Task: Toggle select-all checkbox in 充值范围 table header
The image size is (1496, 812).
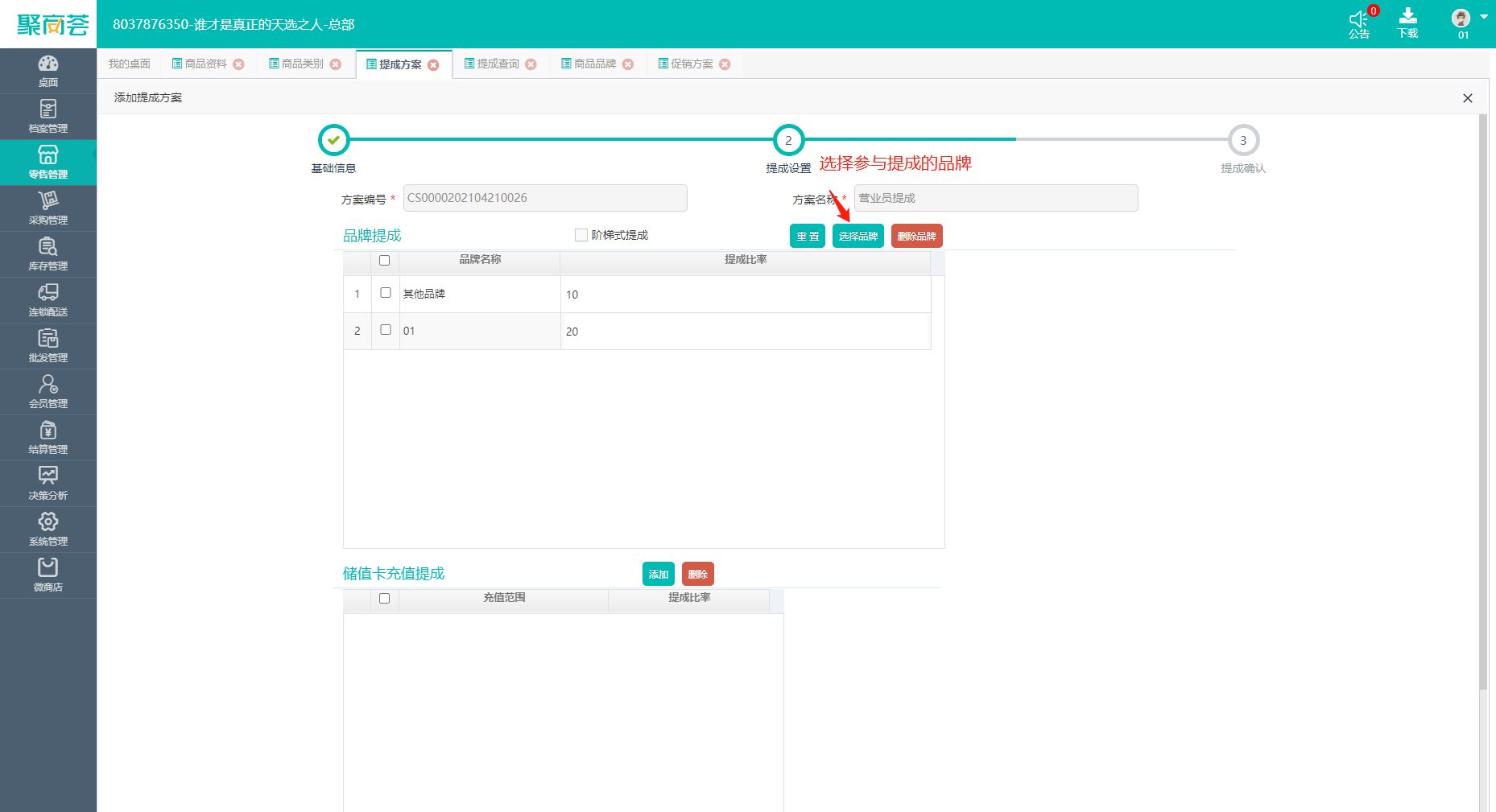Action: [x=384, y=598]
